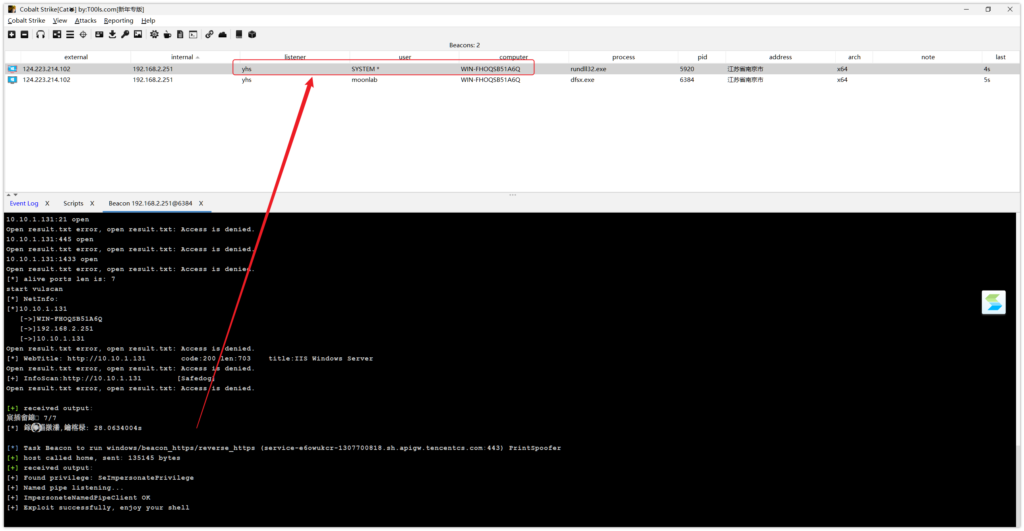Switch to Session Table view icon

pyautogui.click(x=70, y=35)
